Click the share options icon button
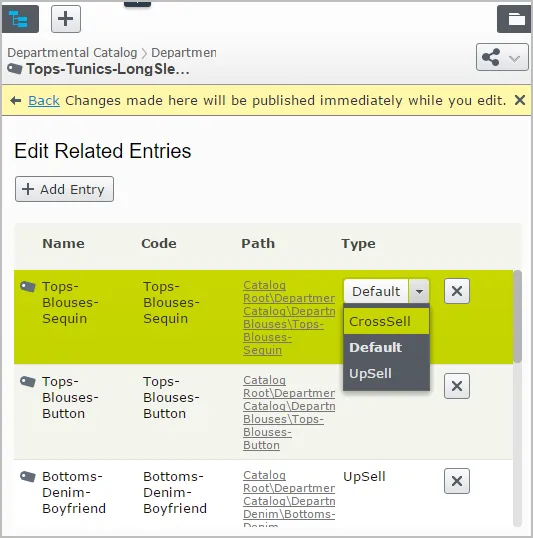This screenshot has width=533, height=538. [x=491, y=57]
